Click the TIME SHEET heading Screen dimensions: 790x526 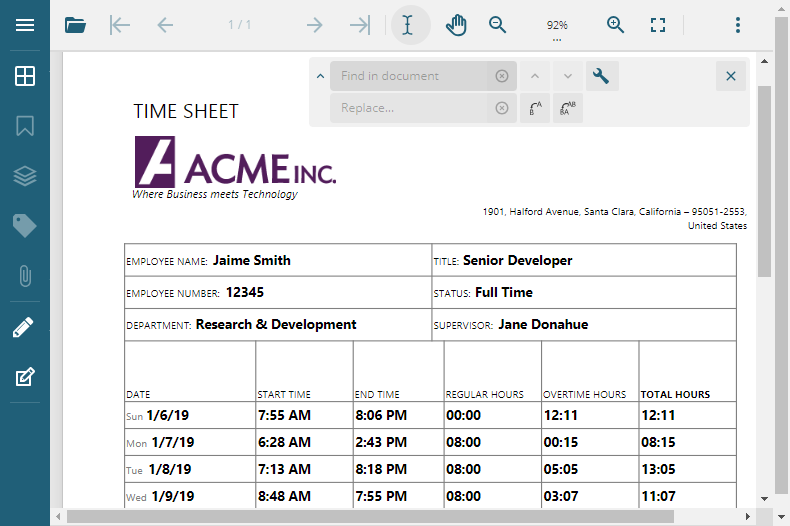click(x=186, y=111)
